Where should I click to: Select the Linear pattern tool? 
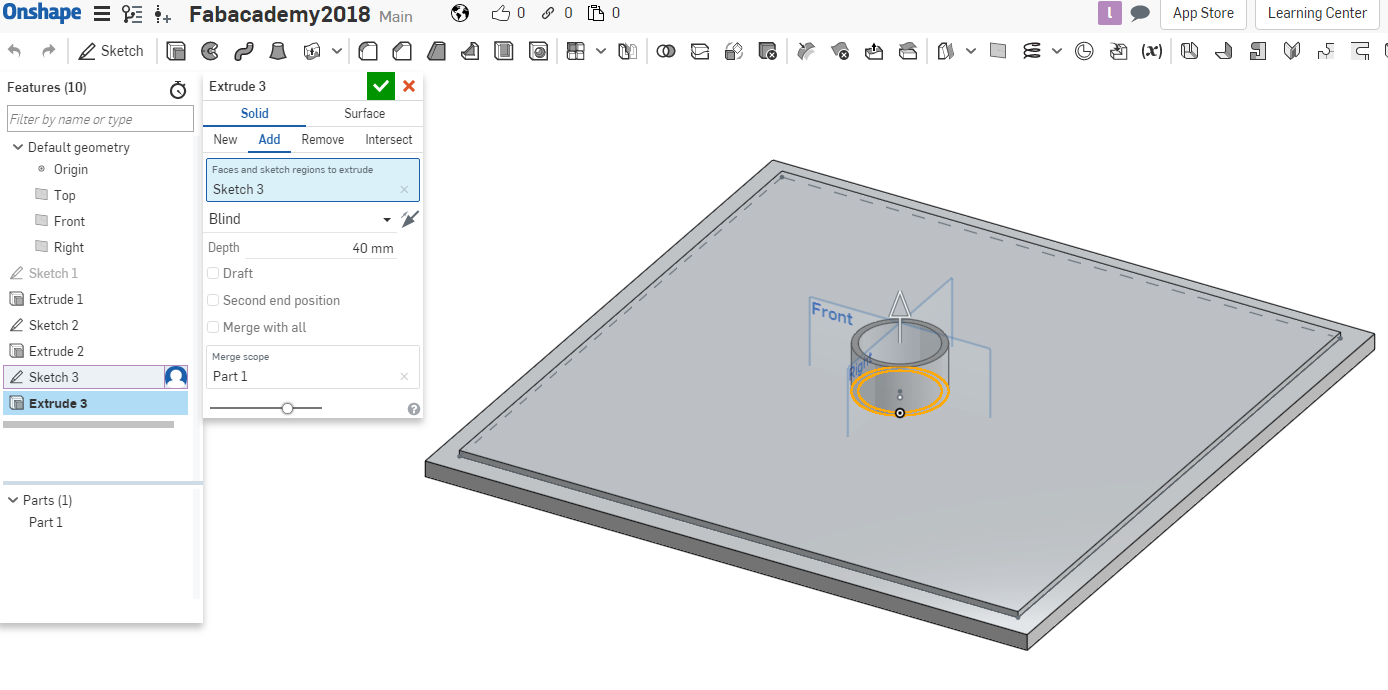click(x=576, y=51)
